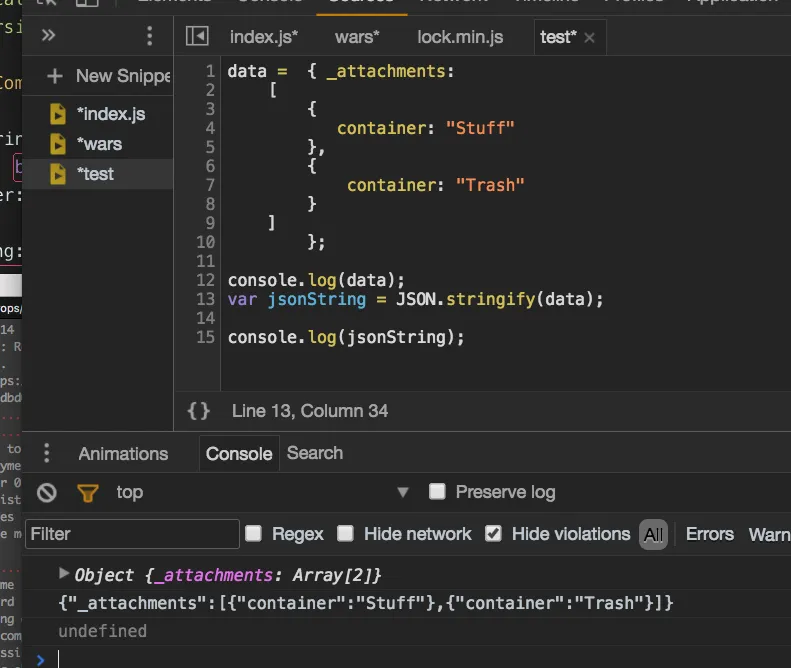The height and width of the screenshot is (668, 791).
Task: Select the Errors level filter
Action: 709,534
